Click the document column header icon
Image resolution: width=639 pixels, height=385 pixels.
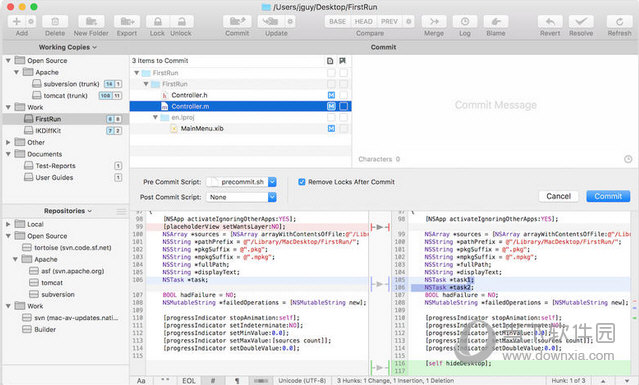(330, 61)
